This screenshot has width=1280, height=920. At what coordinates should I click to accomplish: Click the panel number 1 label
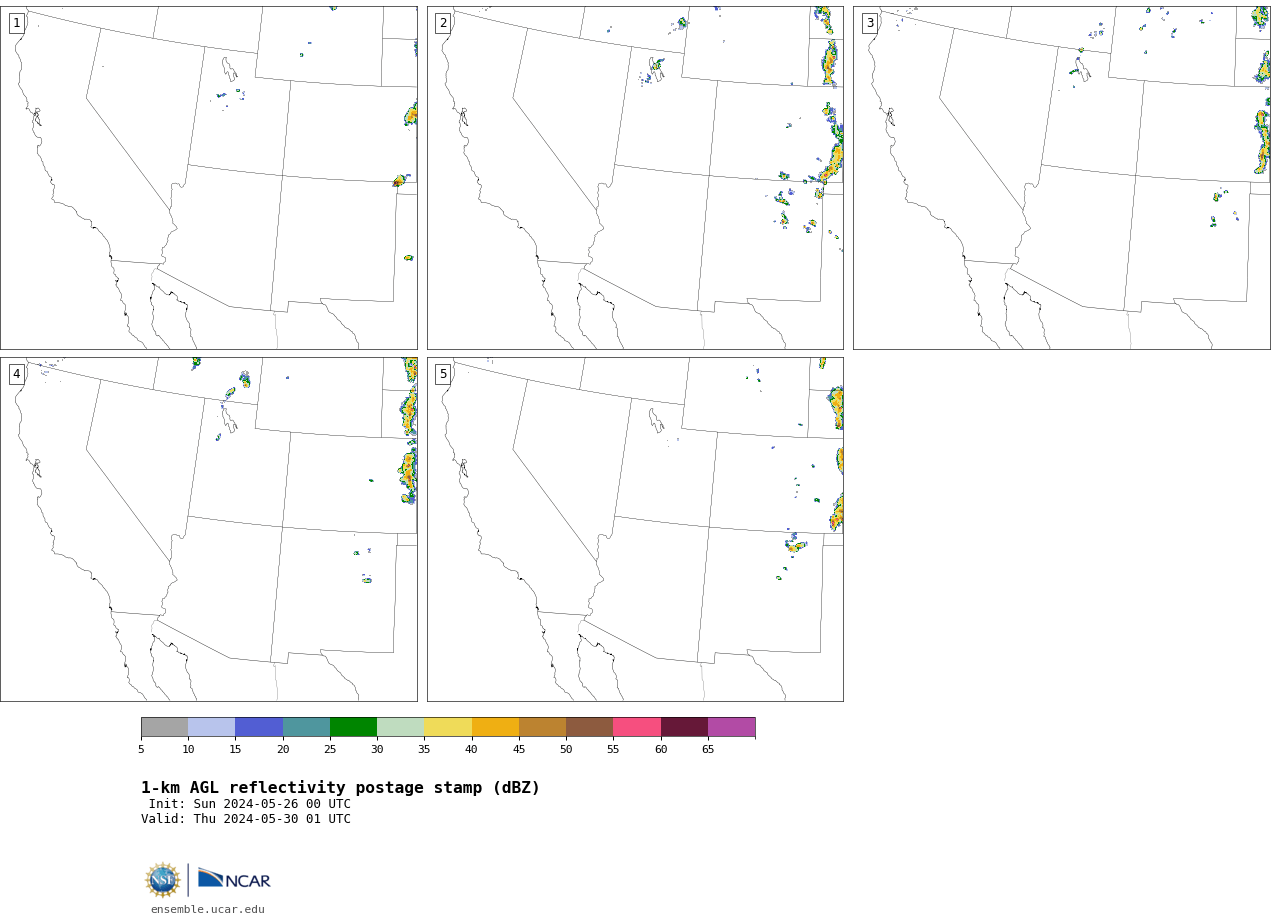coord(16,23)
